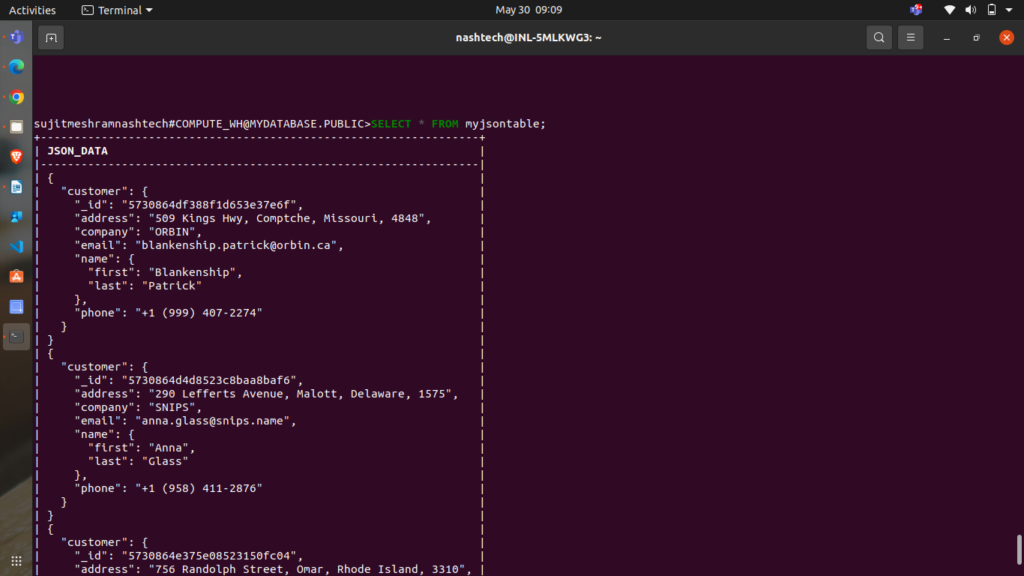Open the Files manager in dock
Image resolution: width=1024 pixels, height=576 pixels.
(16, 127)
